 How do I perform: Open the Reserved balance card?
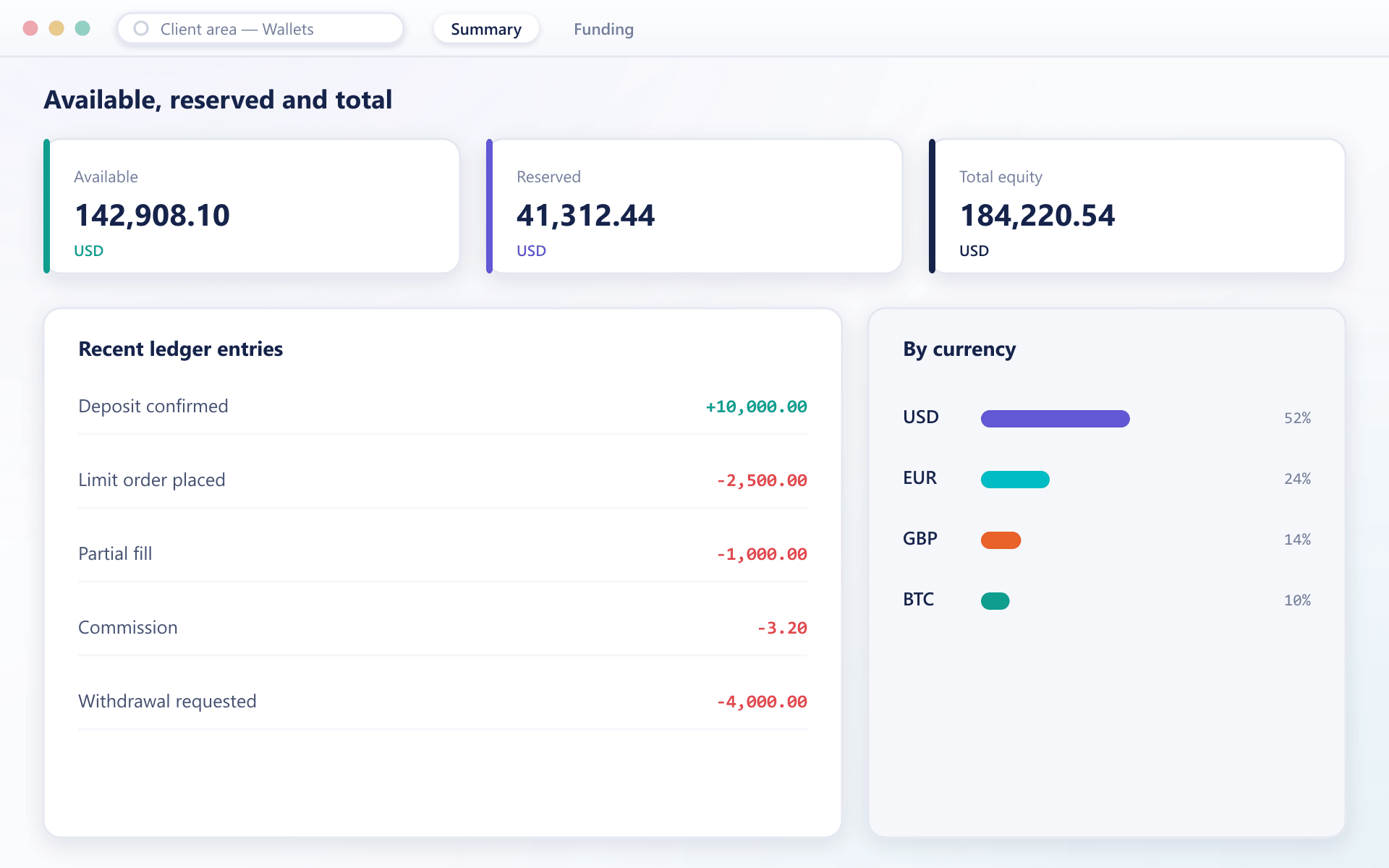coord(694,206)
